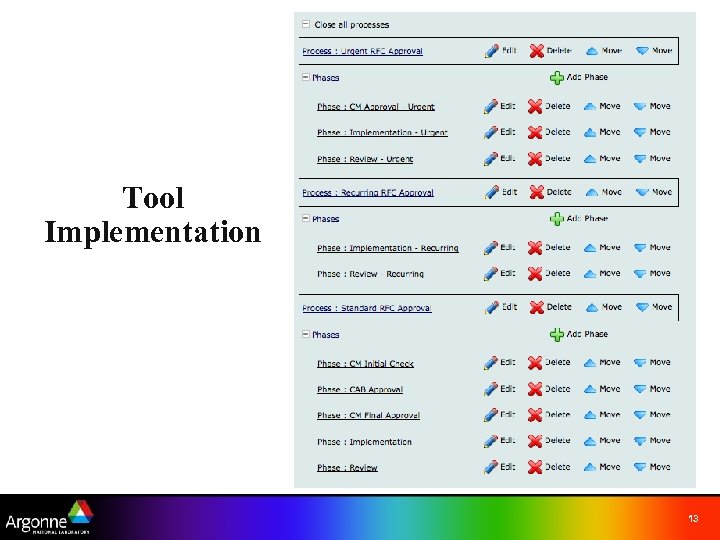This screenshot has width=720, height=540.
Task: Move CM Final Approval phase down
Action: [652, 415]
